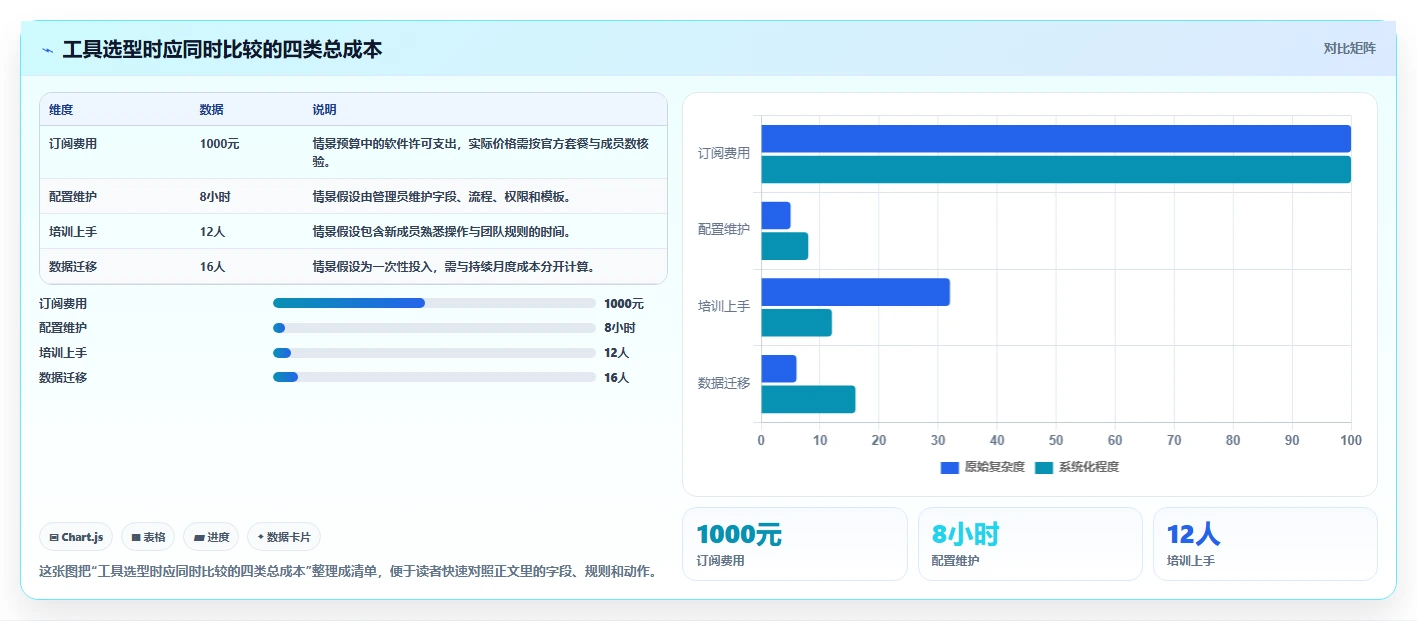Select the 进度 chip

[211, 537]
